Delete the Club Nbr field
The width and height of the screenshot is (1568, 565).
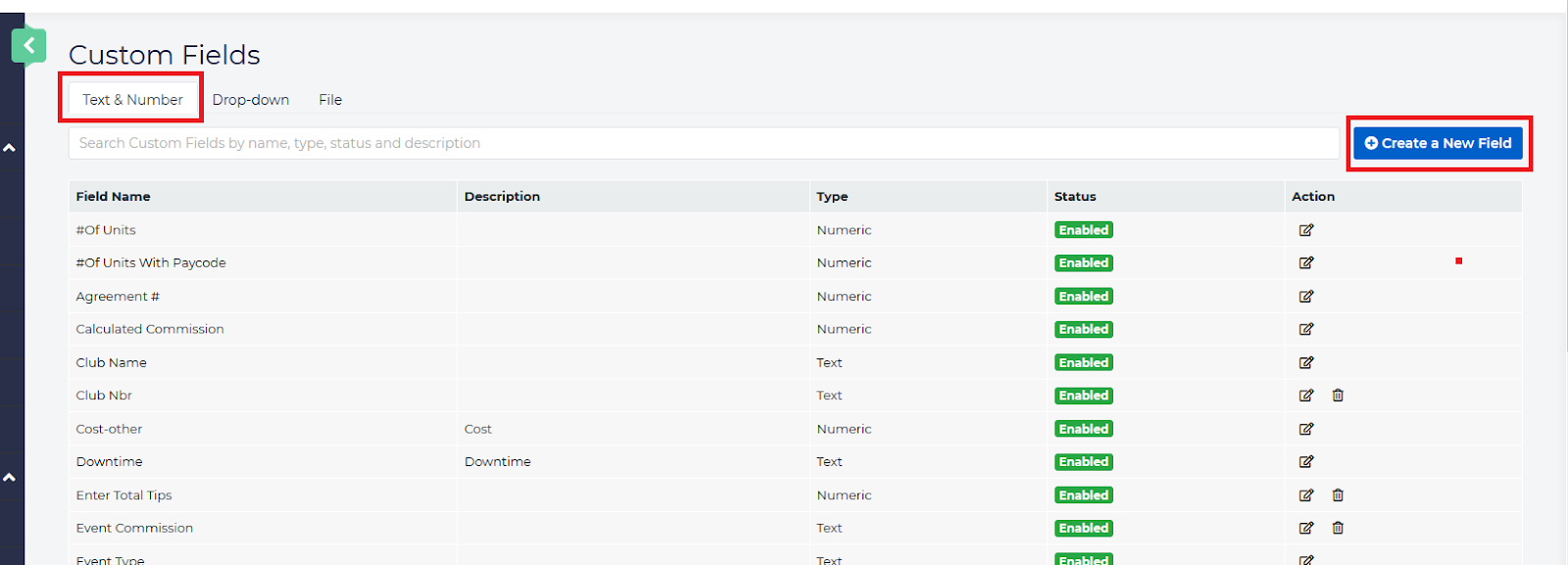pyautogui.click(x=1338, y=396)
